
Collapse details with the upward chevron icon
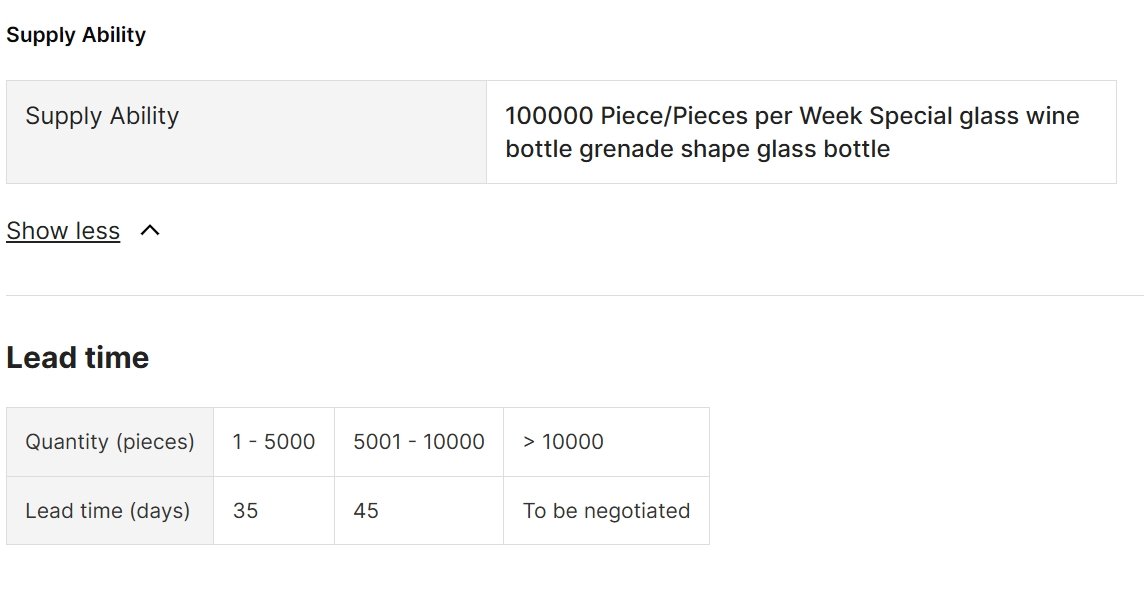150,231
